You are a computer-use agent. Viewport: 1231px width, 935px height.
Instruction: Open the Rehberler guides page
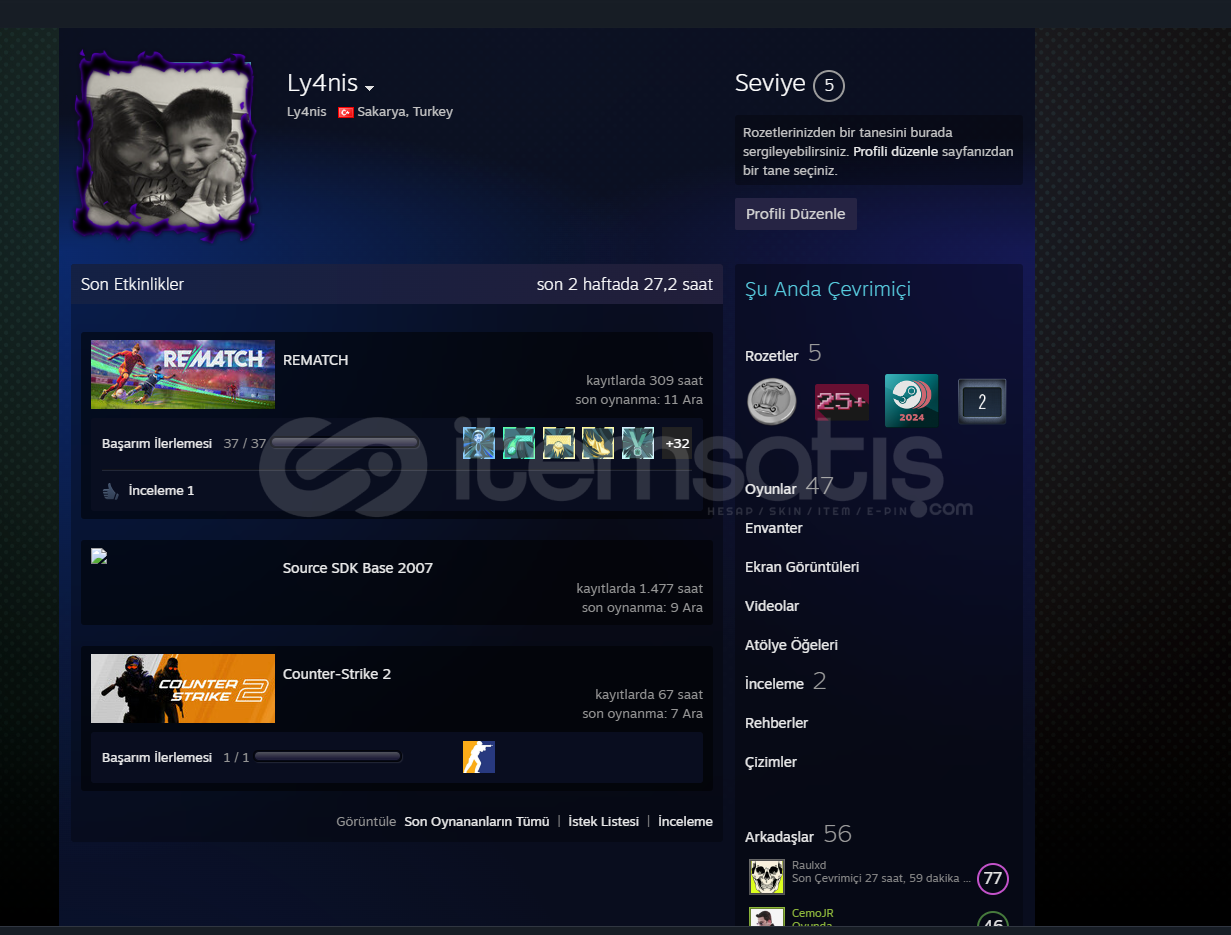click(x=777, y=723)
